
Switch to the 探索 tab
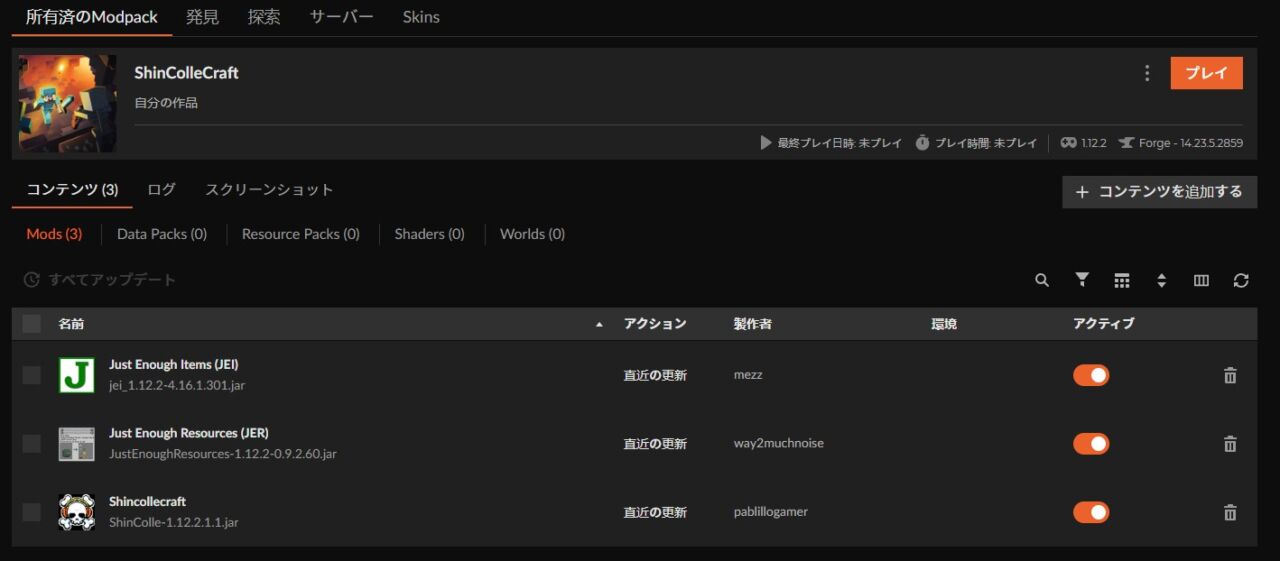click(264, 17)
